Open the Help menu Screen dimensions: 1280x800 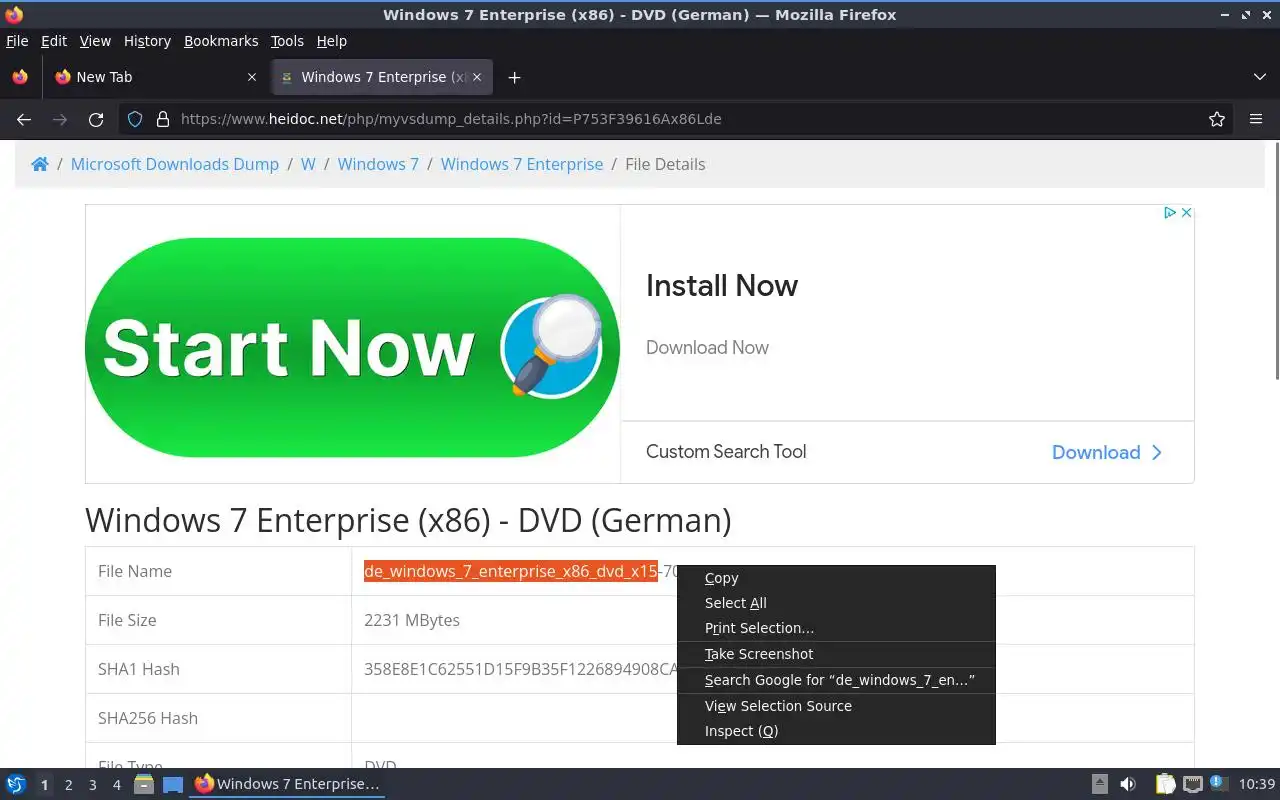pos(331,41)
